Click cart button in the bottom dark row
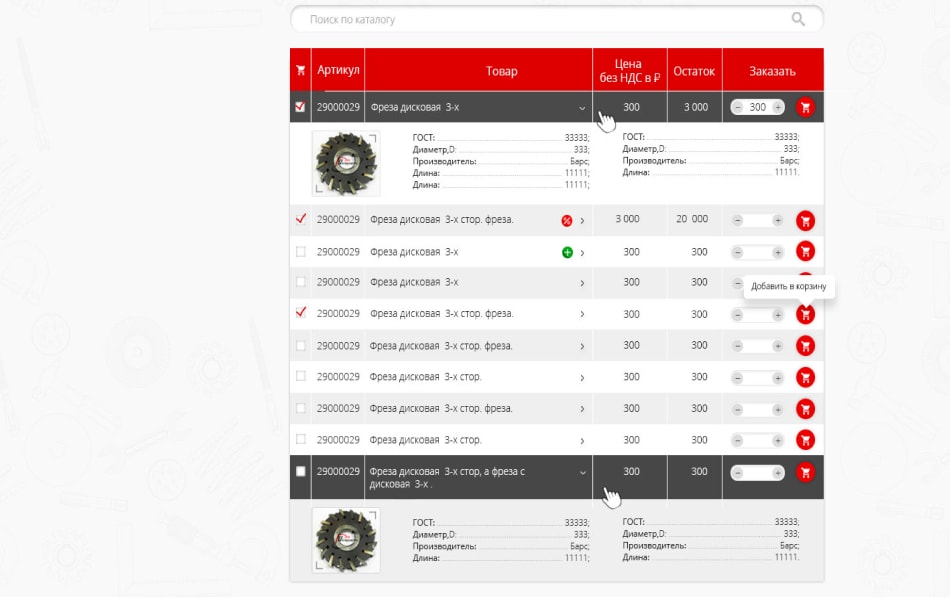The height and width of the screenshot is (598, 950). [x=805, y=472]
